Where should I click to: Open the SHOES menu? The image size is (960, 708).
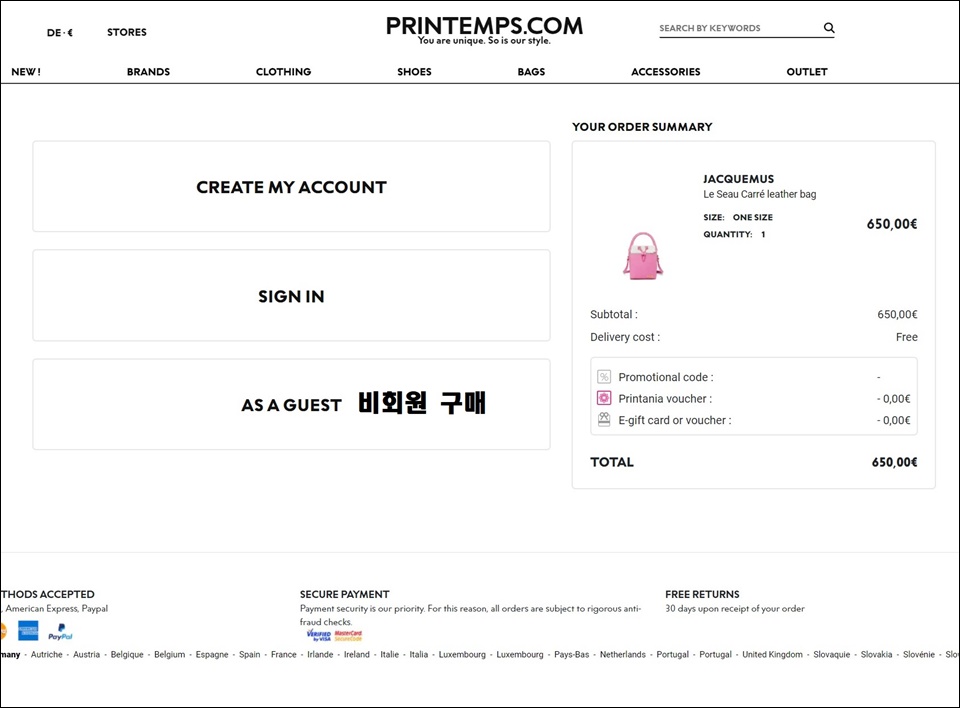[x=414, y=72]
